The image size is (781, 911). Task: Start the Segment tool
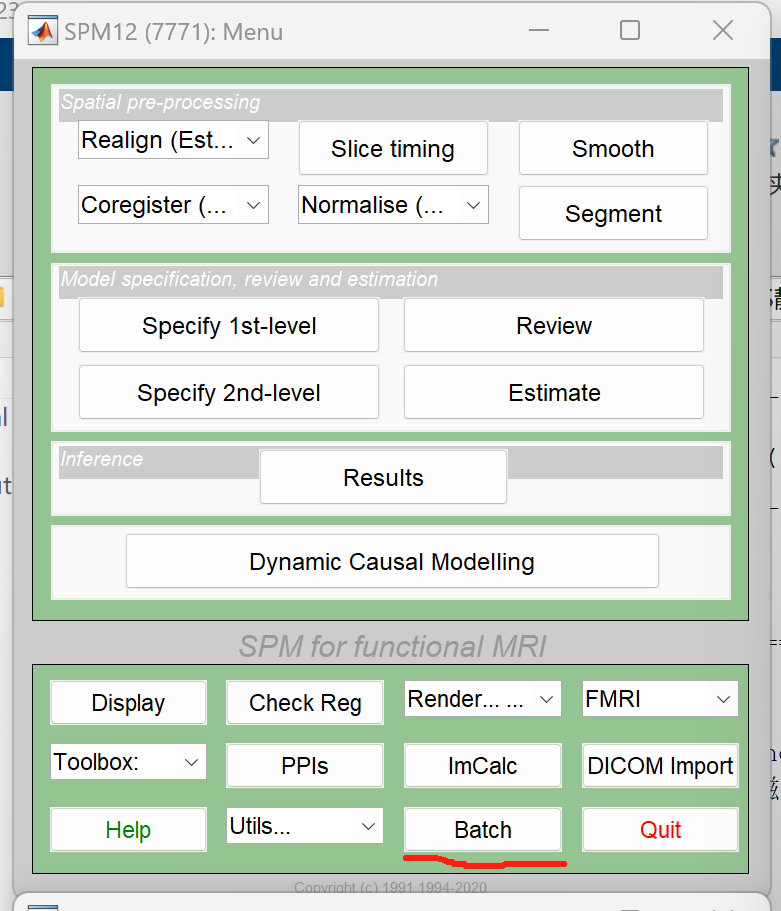(x=613, y=213)
